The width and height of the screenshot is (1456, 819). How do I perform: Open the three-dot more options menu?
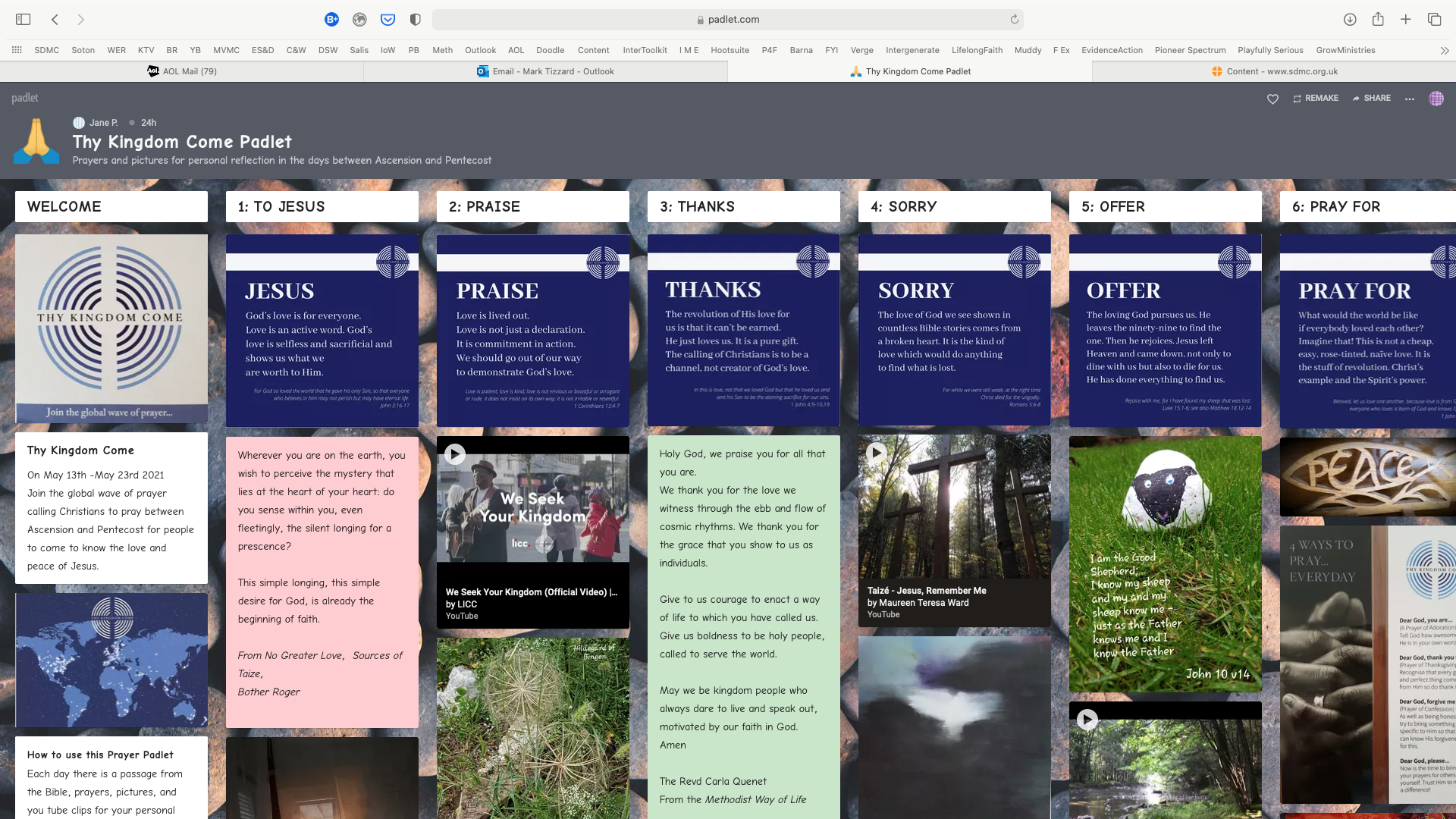(1409, 99)
